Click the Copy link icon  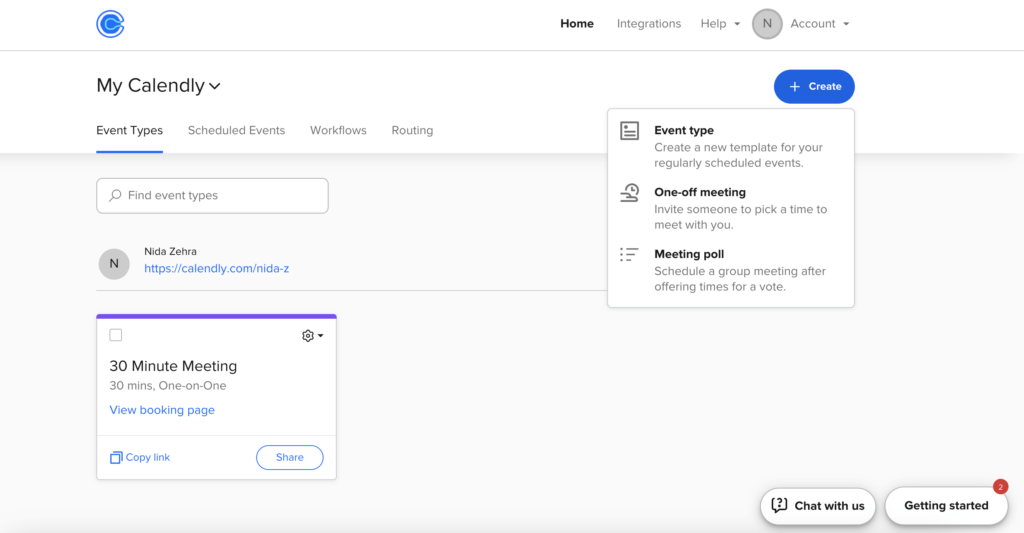point(116,458)
